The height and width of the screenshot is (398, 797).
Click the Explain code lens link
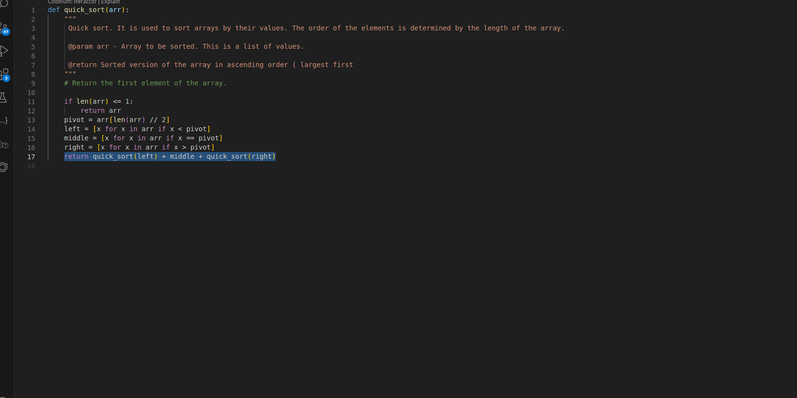(x=111, y=2)
